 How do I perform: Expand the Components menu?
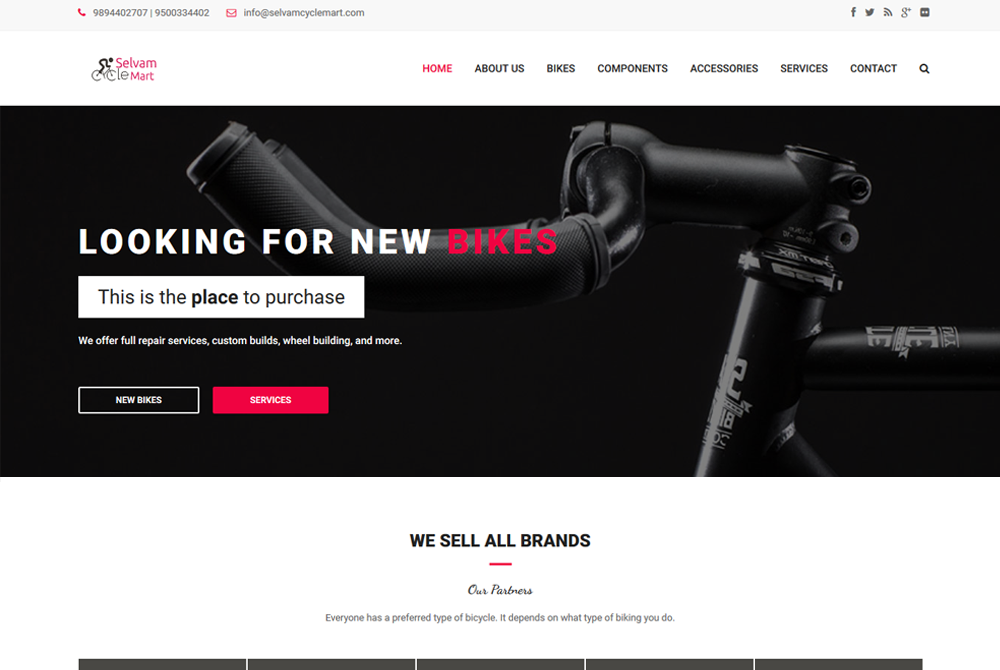click(x=633, y=68)
